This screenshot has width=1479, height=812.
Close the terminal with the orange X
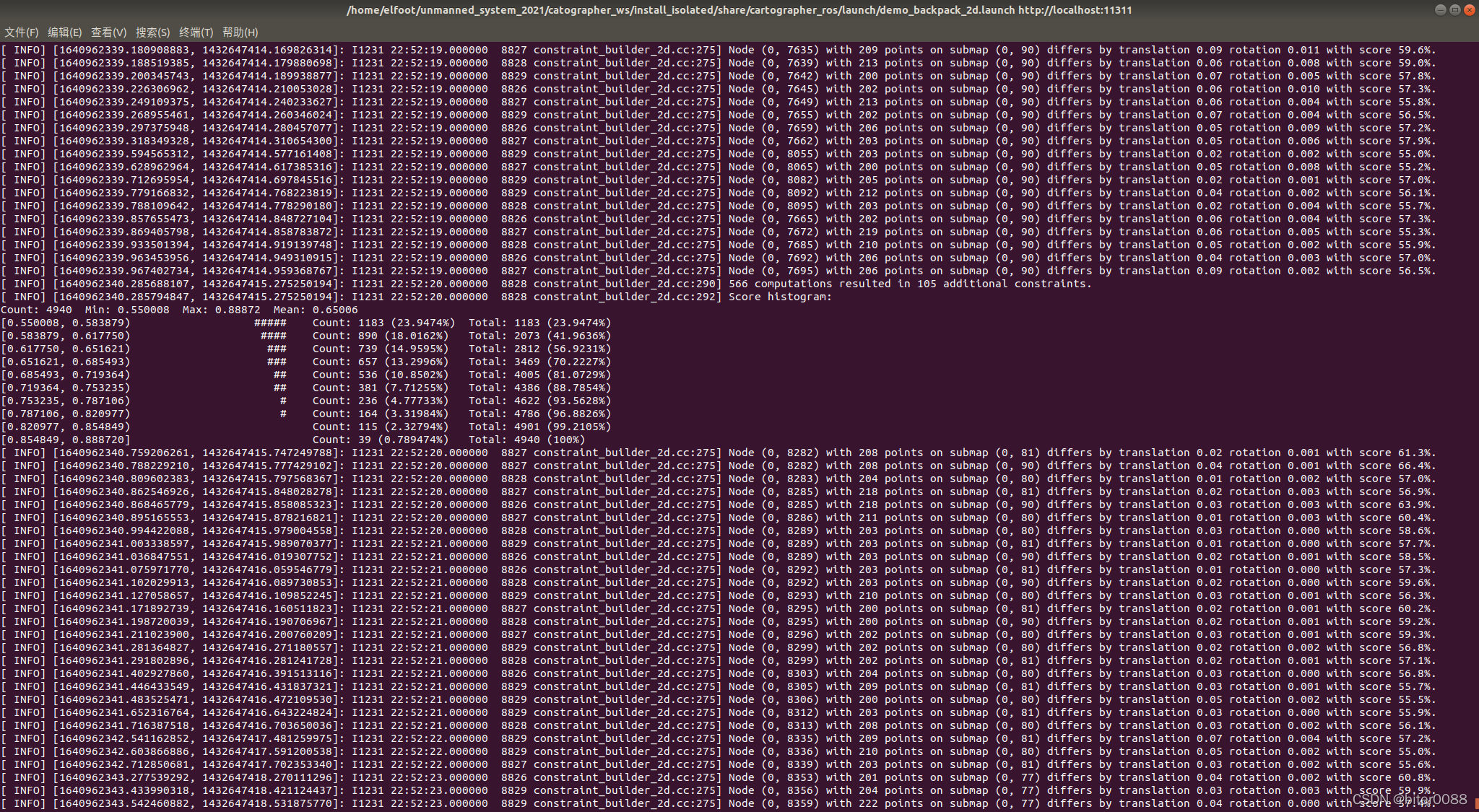tap(1469, 10)
